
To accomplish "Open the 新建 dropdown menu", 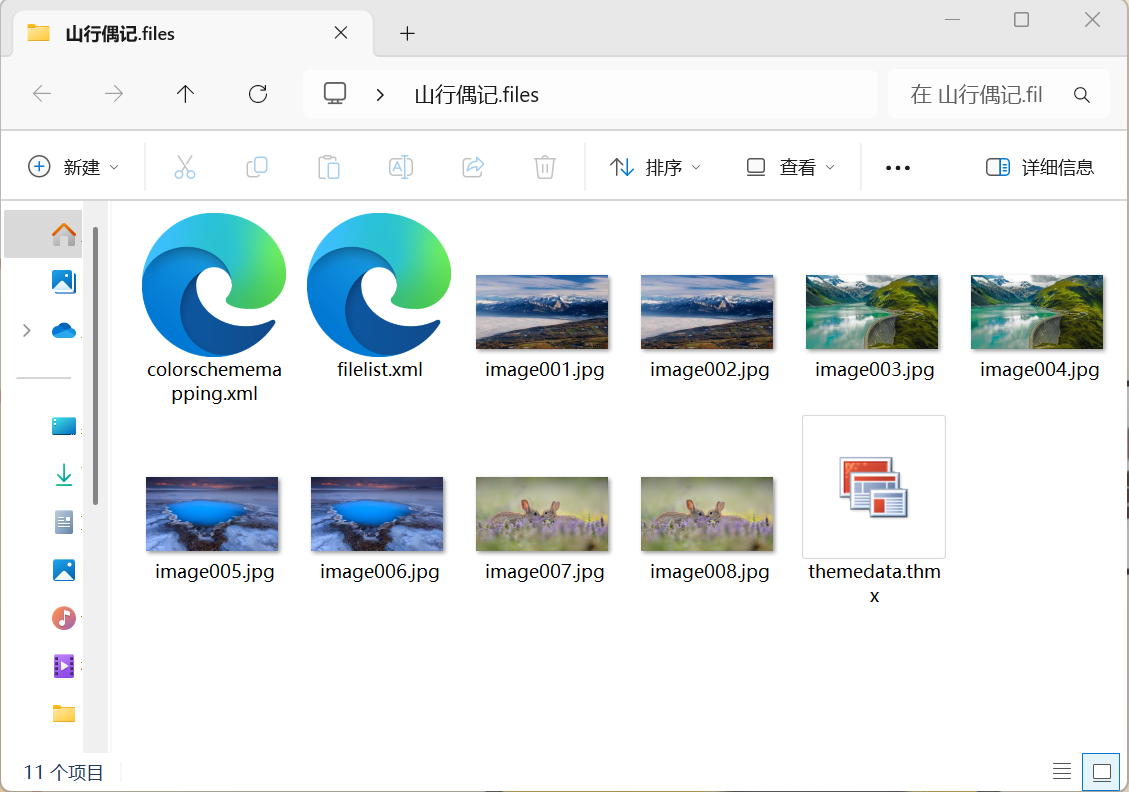I will click(75, 167).
